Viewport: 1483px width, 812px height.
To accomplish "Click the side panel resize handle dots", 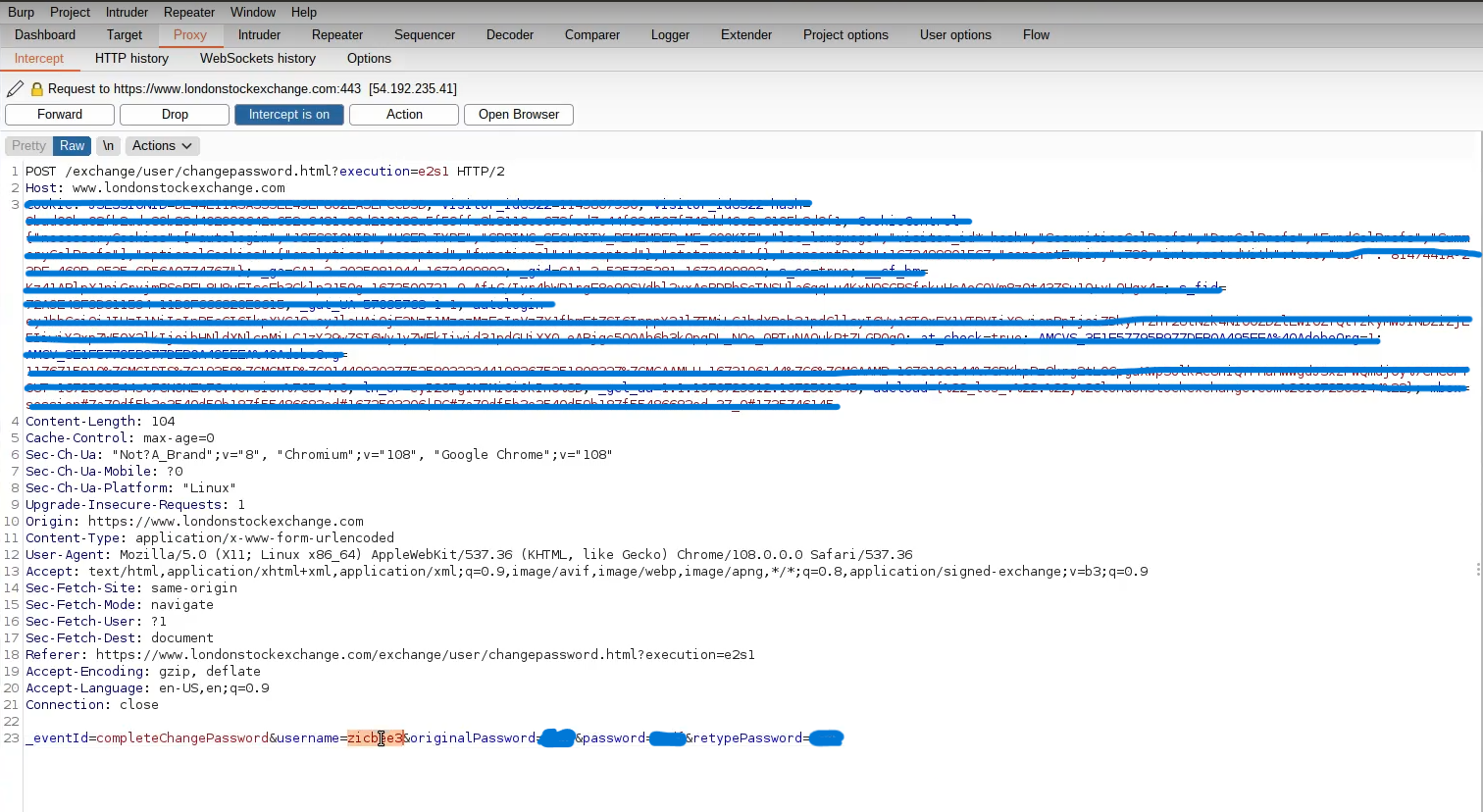I will 1478,569.
